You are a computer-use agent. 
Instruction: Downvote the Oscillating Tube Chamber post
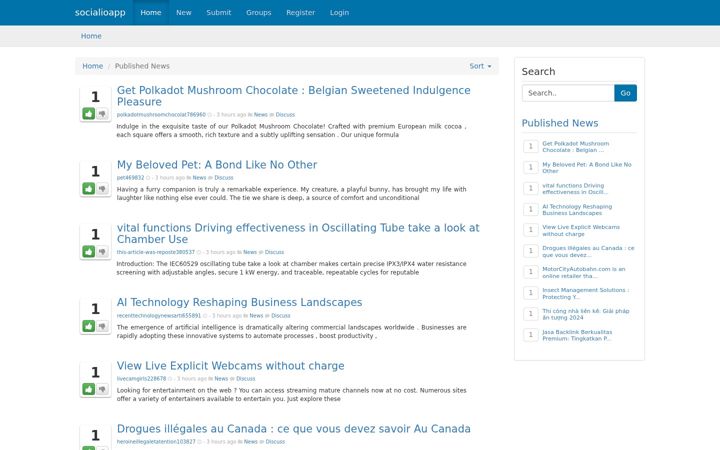tap(102, 251)
